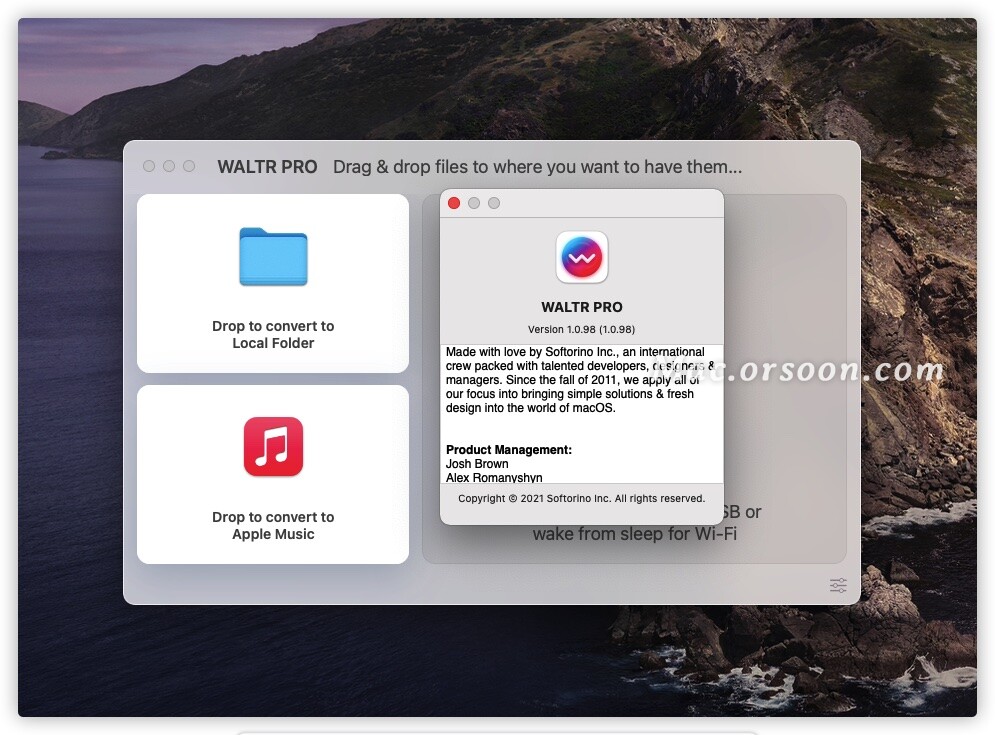This screenshot has height=735, width=995.
Task: Click the WALTR PRO app logo in About window
Action: [x=582, y=257]
